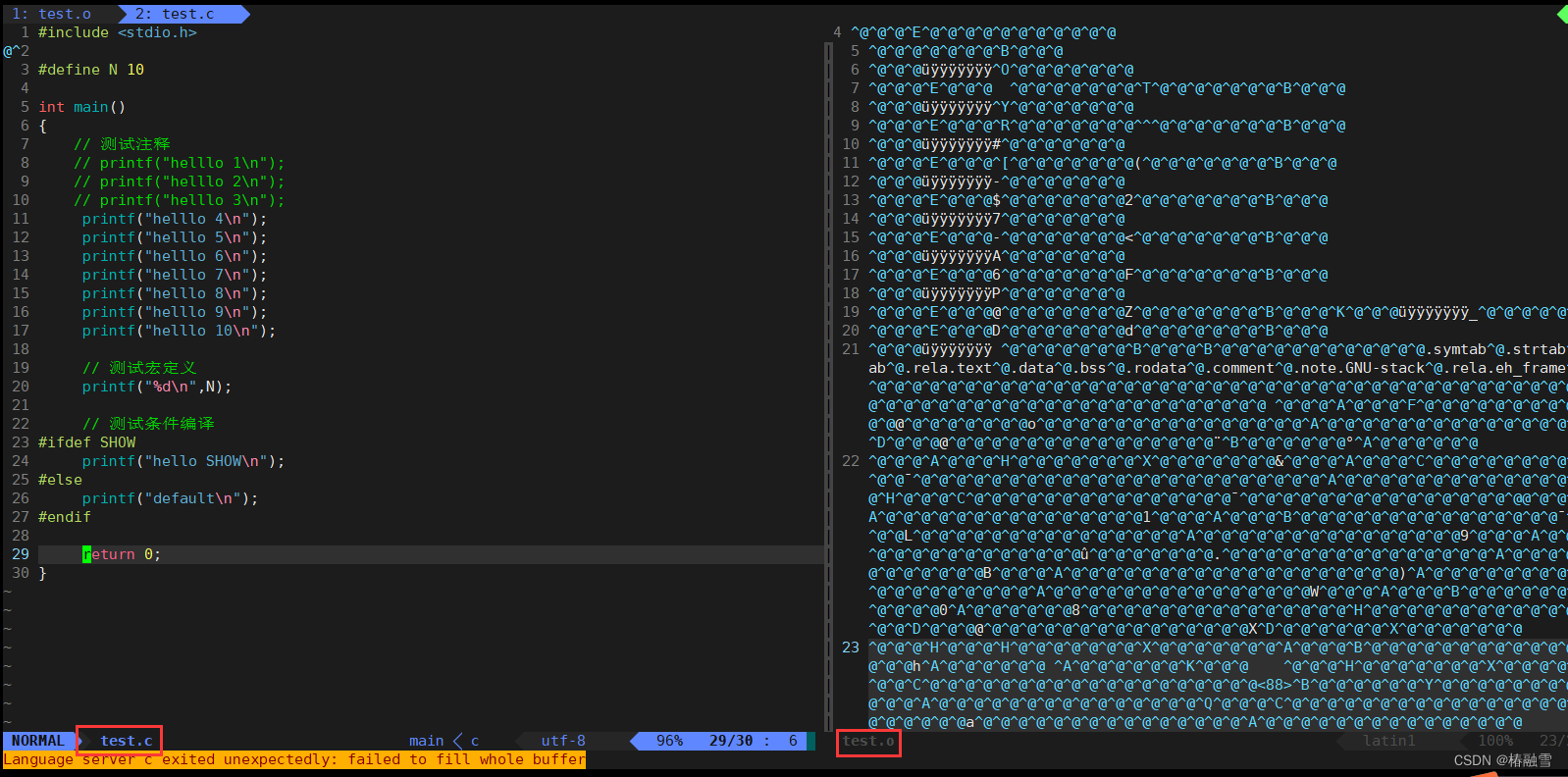Viewport: 1568px width, 777px height.
Task: Click the #else directive
Action: coord(60,480)
